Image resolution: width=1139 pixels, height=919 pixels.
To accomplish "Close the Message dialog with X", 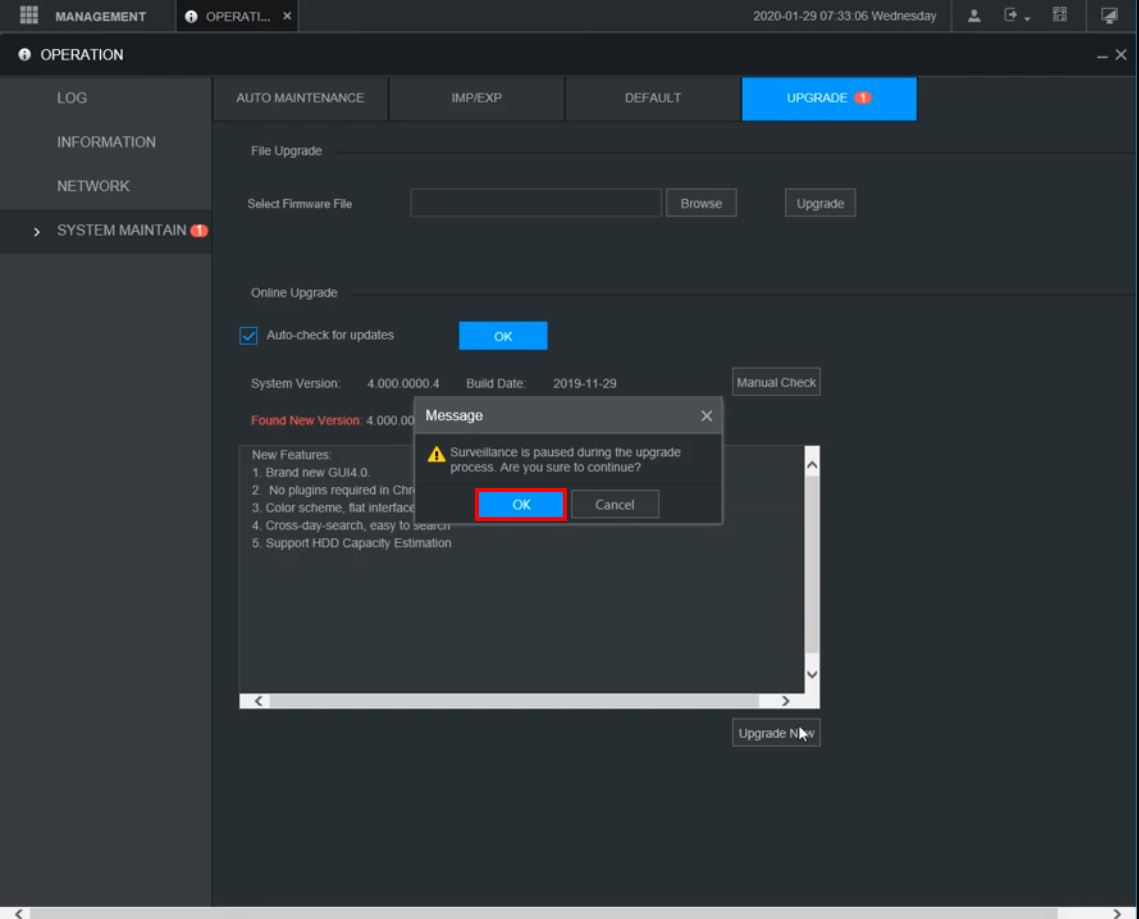I will pos(706,416).
